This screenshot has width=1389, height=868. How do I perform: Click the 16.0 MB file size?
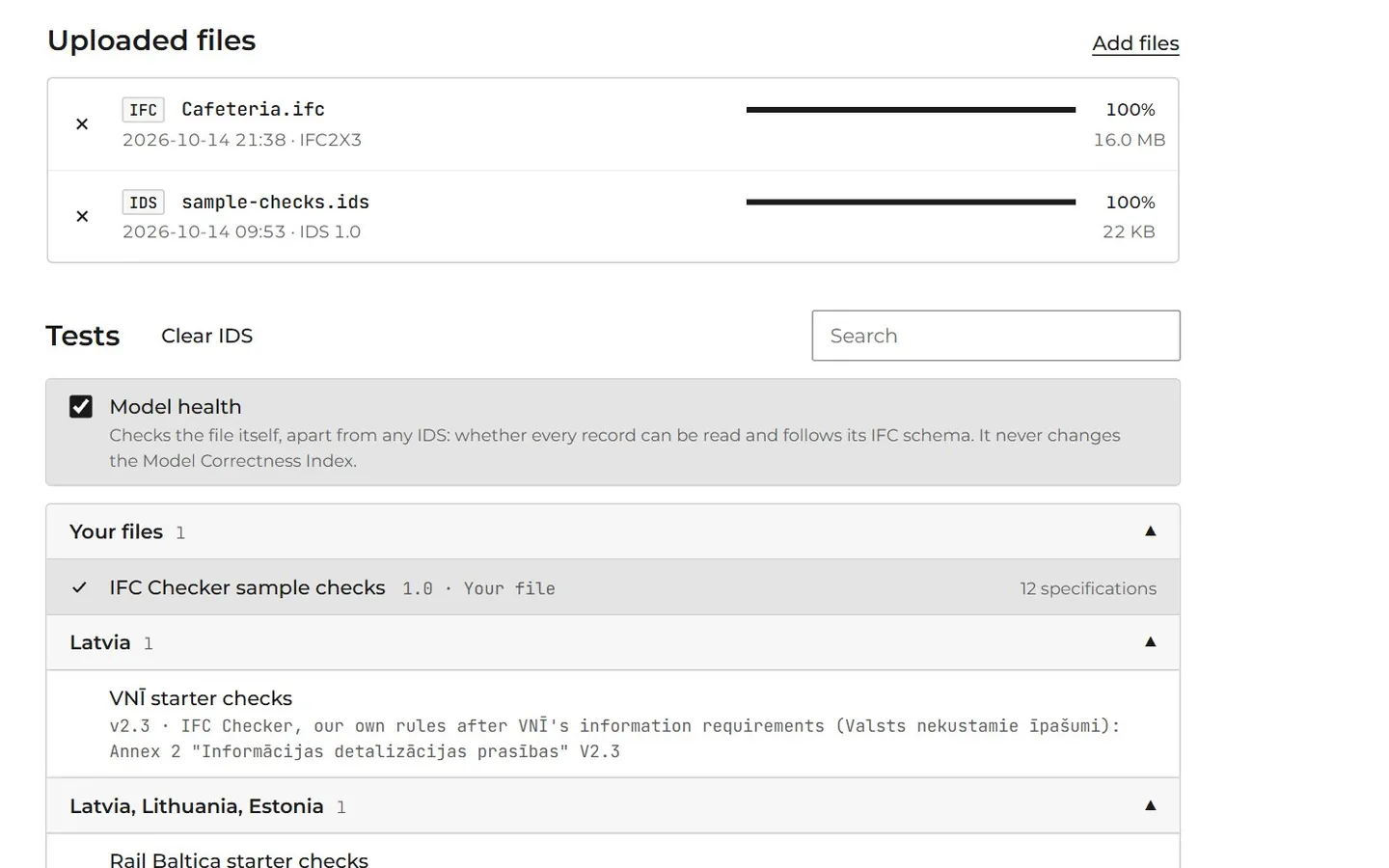pyautogui.click(x=1130, y=140)
